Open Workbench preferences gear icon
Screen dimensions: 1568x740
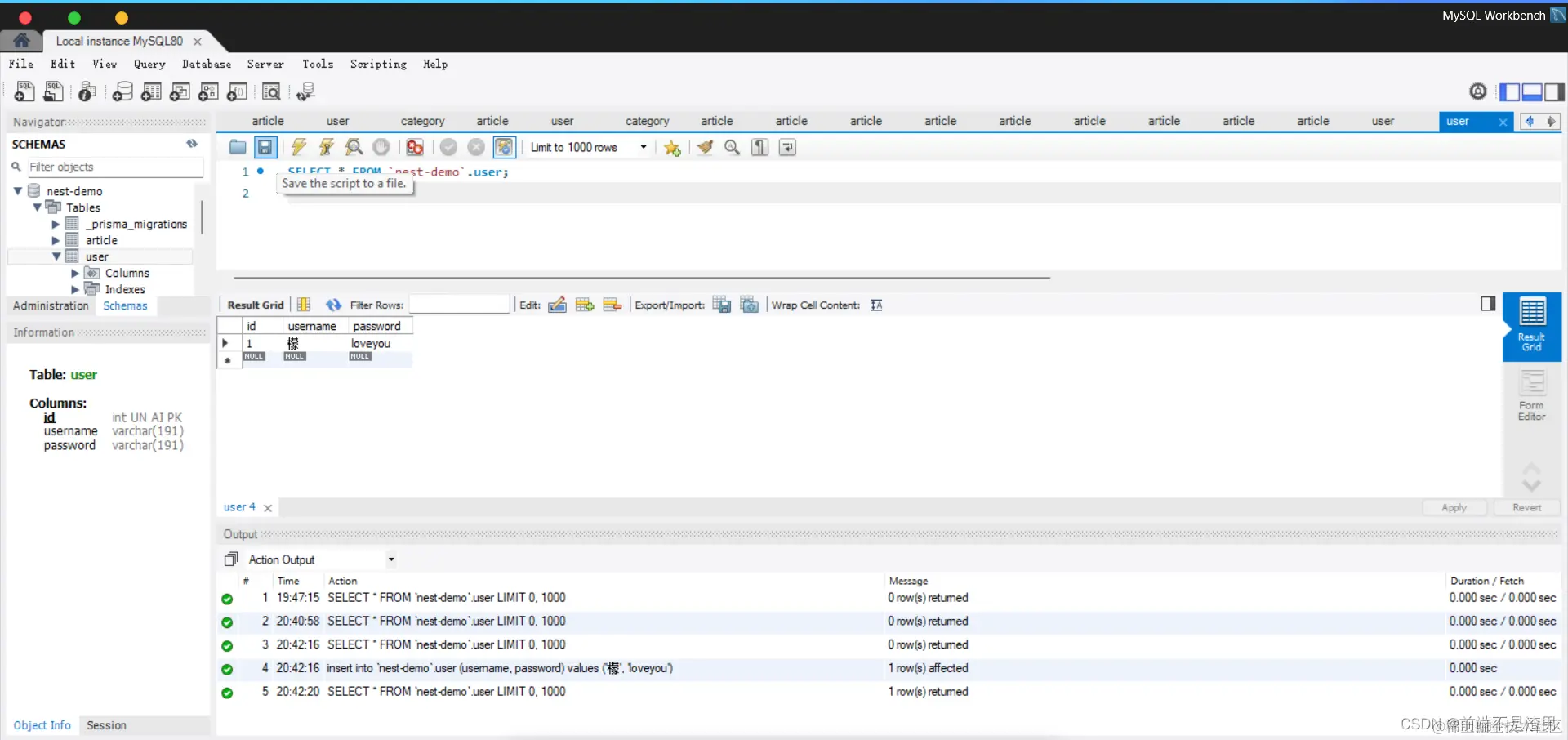pos(1478,91)
